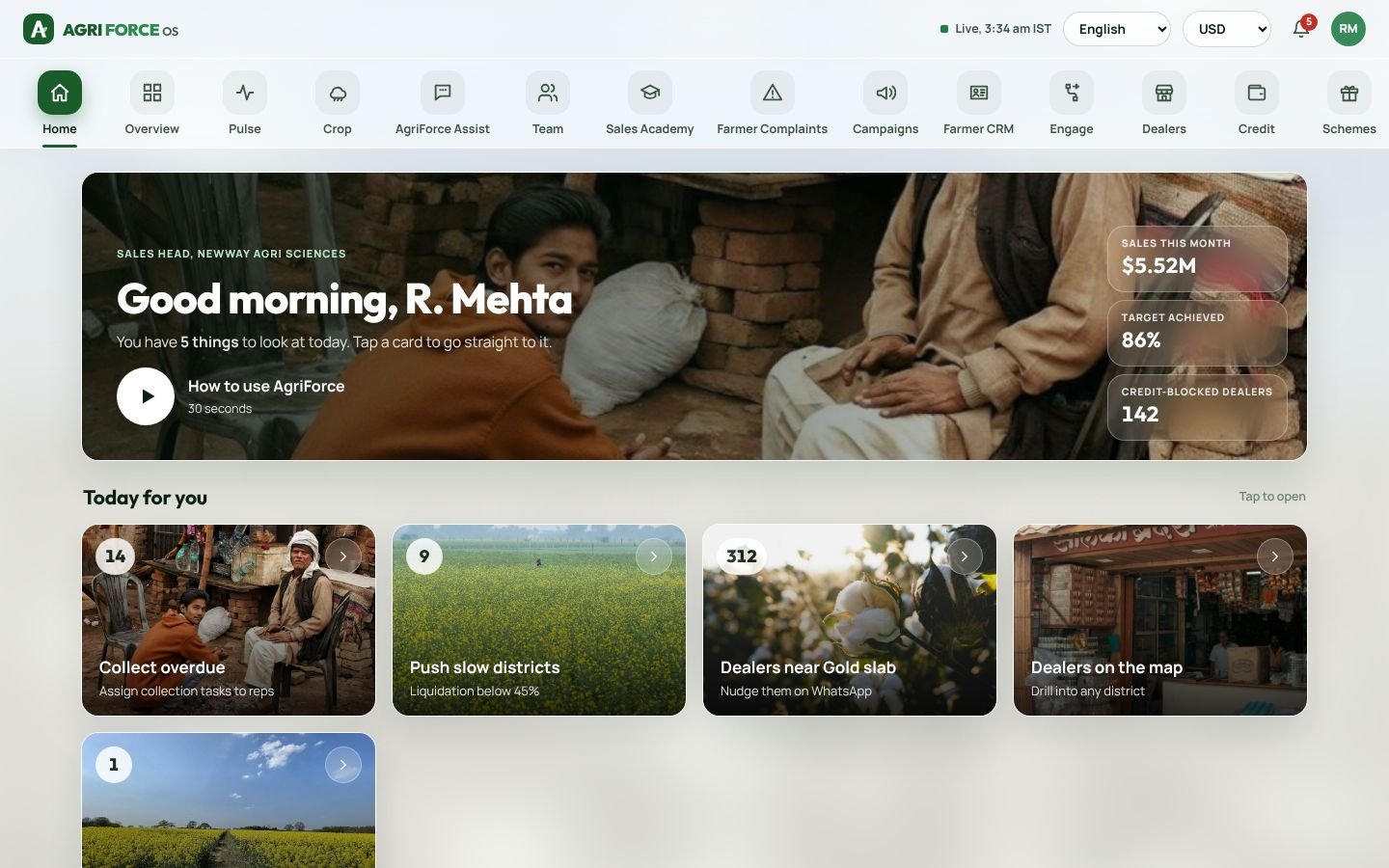The image size is (1389, 868).
Task: Open the Push slow districts card
Action: (x=539, y=620)
